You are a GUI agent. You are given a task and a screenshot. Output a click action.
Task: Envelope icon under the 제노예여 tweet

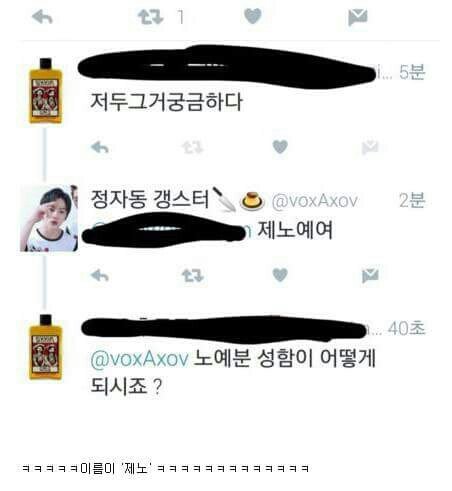[370, 275]
